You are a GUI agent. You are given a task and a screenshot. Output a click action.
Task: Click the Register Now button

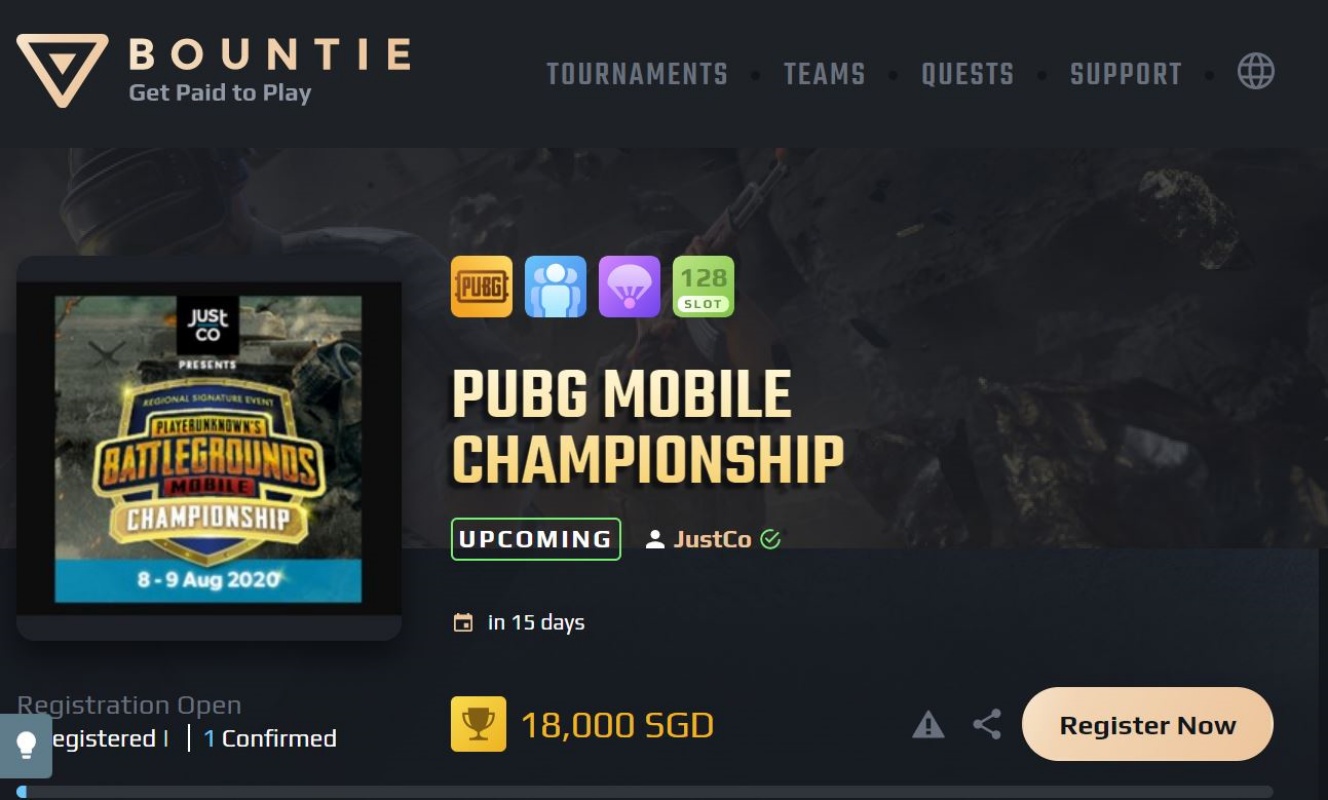point(1147,724)
